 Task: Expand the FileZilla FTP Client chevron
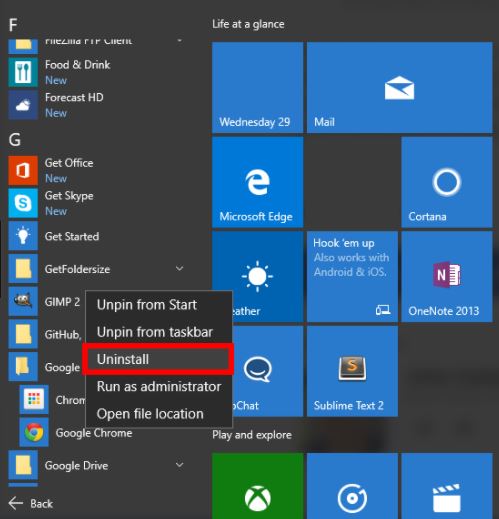tap(179, 41)
